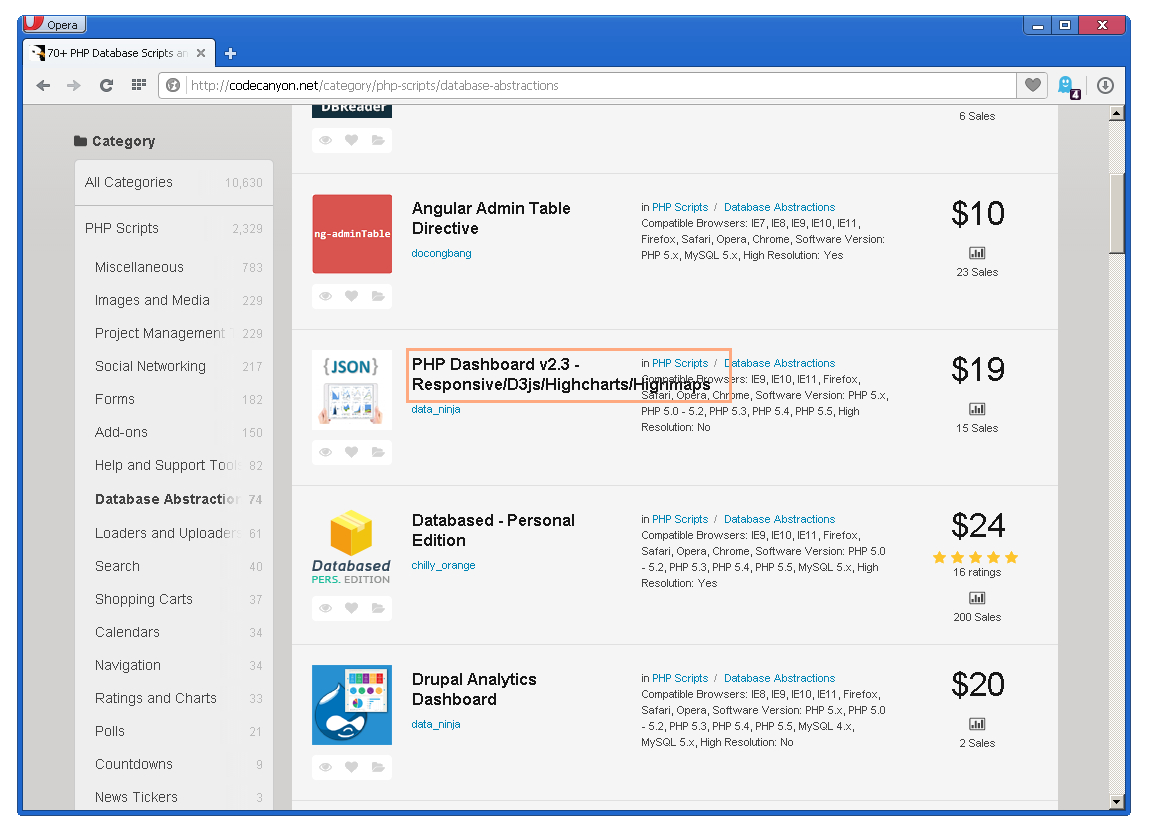Open the JSON PHP Dashboard thumbnail

click(x=352, y=390)
